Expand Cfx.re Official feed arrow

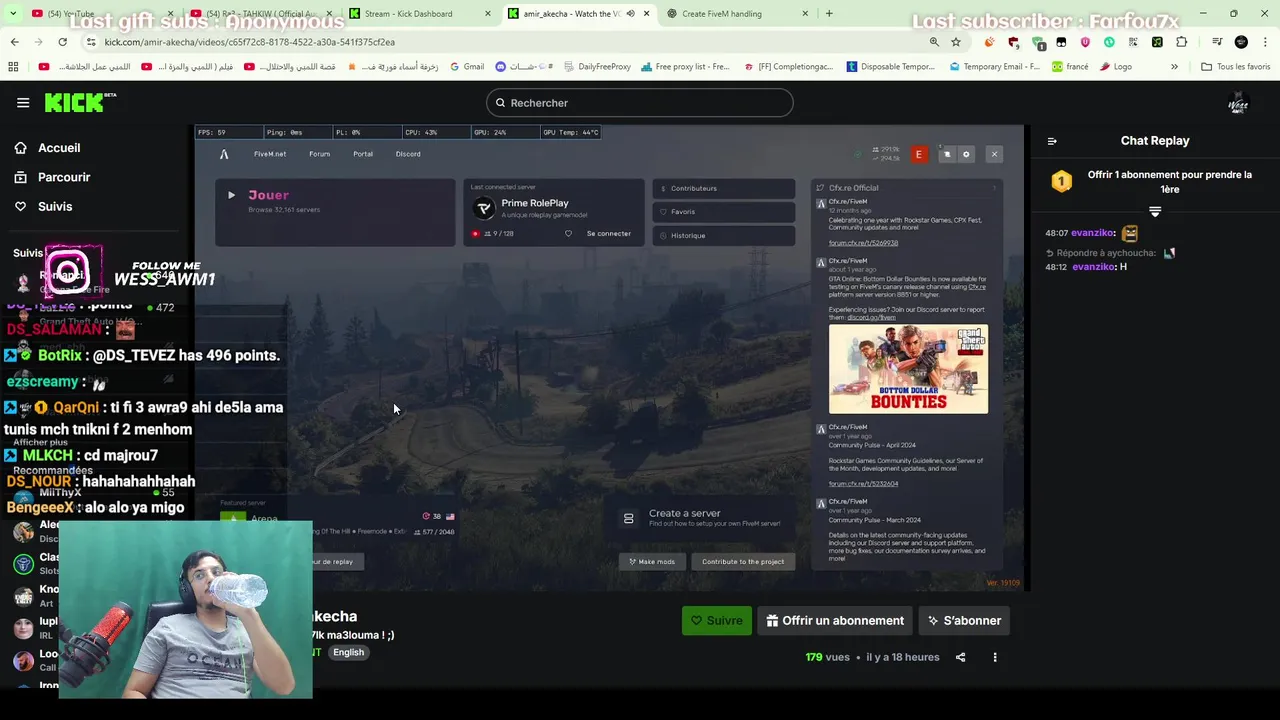pyautogui.click(x=994, y=188)
